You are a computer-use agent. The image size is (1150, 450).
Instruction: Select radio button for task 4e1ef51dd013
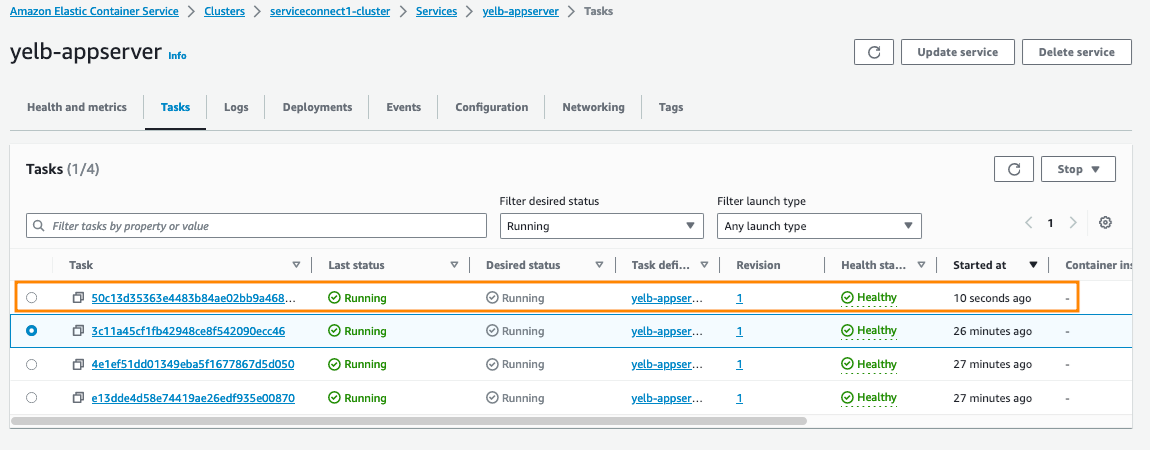(32, 364)
